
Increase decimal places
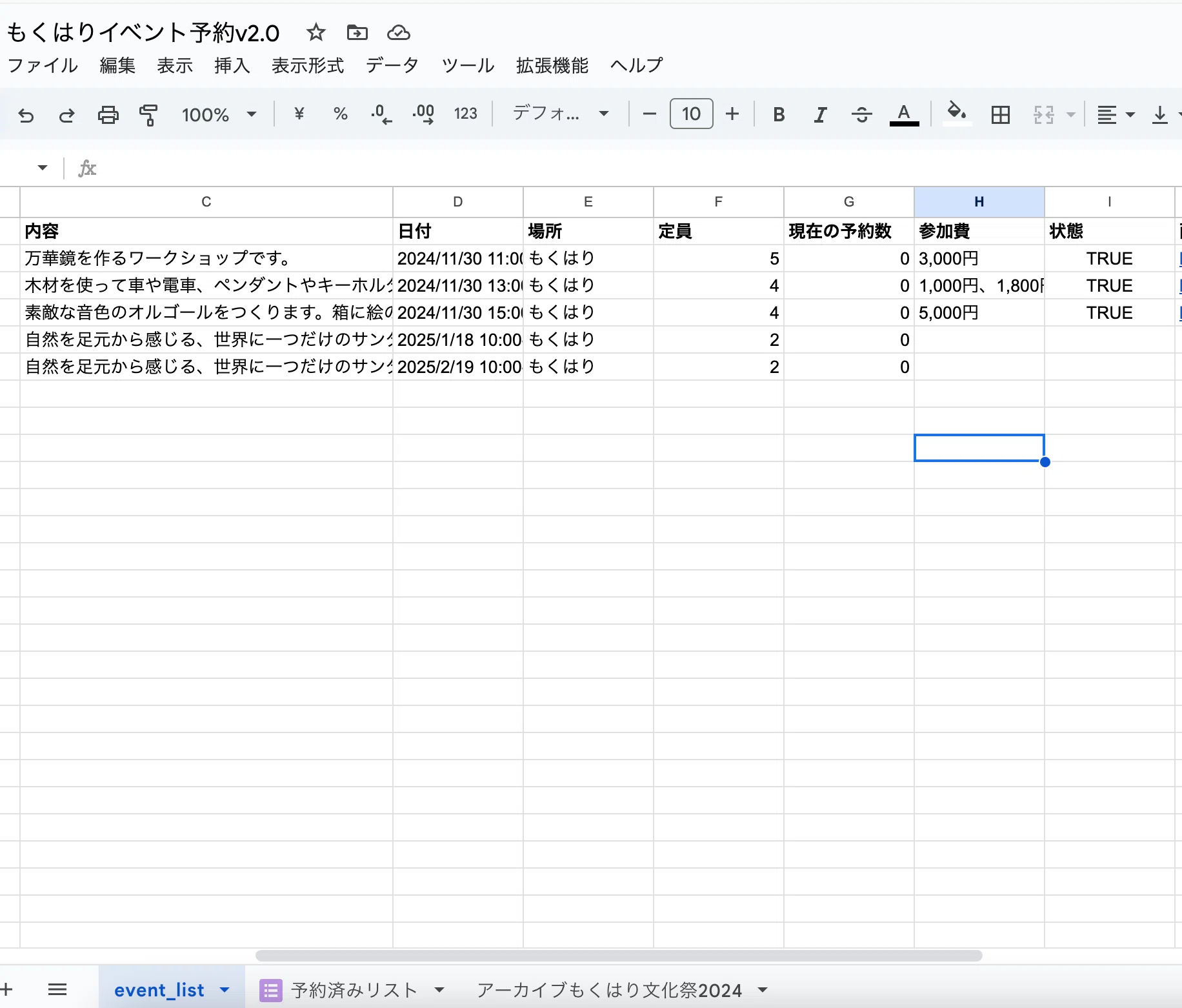[x=423, y=114]
